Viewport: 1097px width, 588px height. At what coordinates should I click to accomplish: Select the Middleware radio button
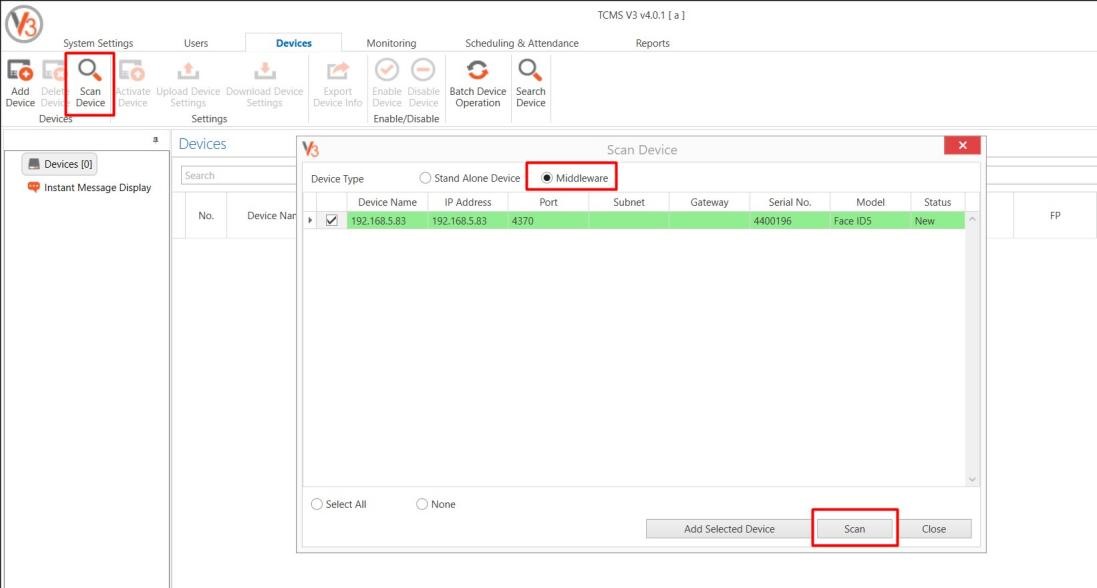[x=547, y=178]
